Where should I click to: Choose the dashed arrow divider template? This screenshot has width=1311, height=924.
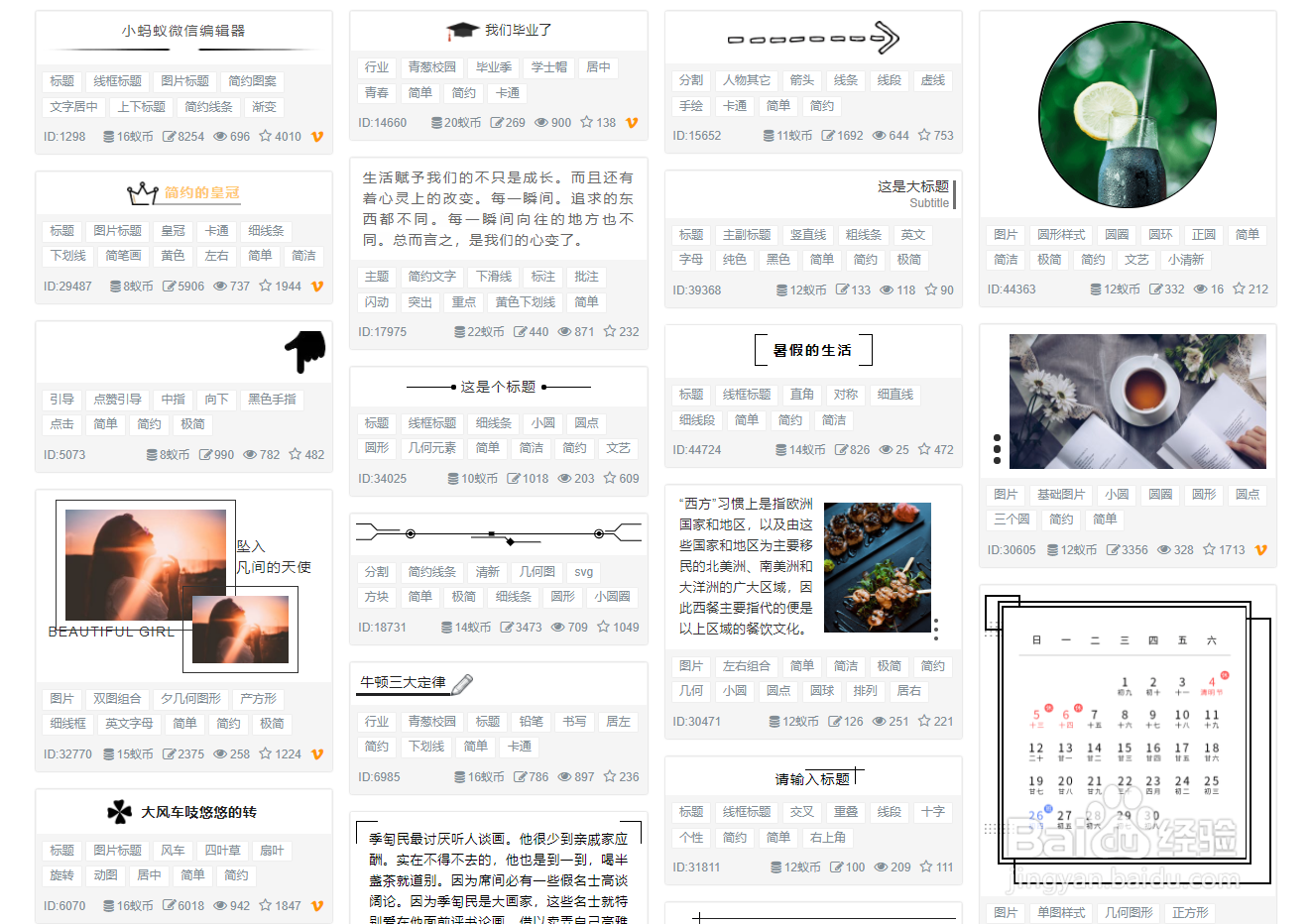pos(813,39)
